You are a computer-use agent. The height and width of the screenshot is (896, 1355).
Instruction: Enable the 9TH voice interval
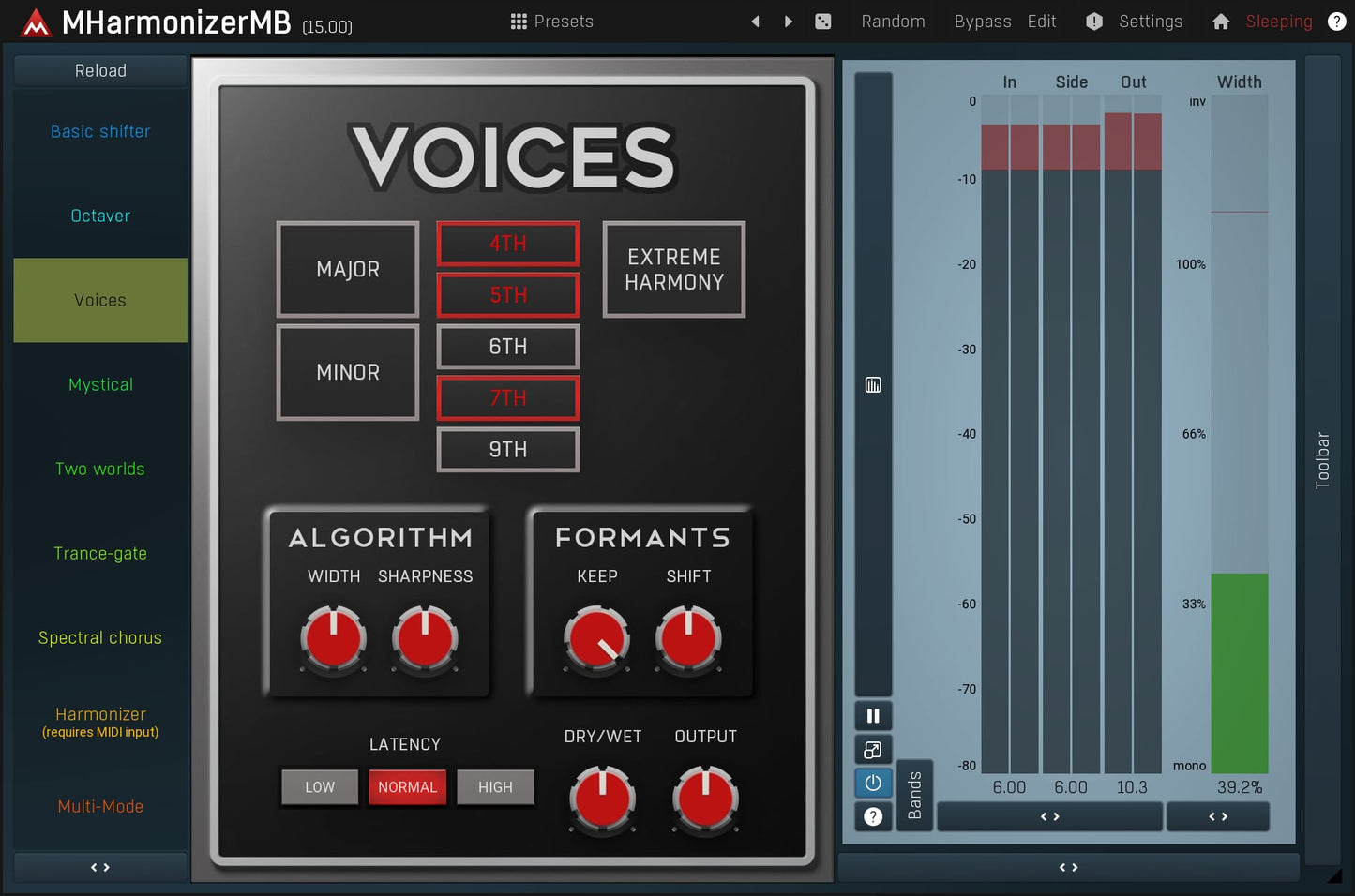(x=507, y=449)
